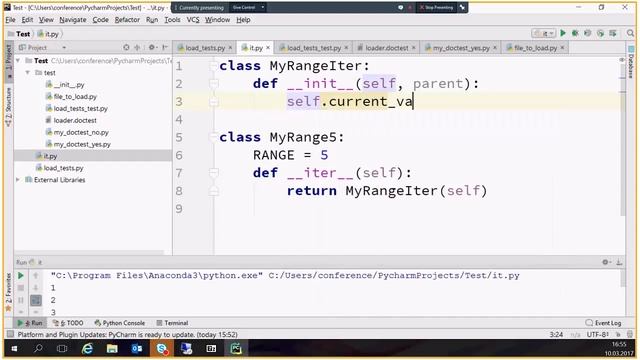Viewport: 640px width, 360px height.
Task: Select file_to_load.py in project tree
Action: [71, 96]
